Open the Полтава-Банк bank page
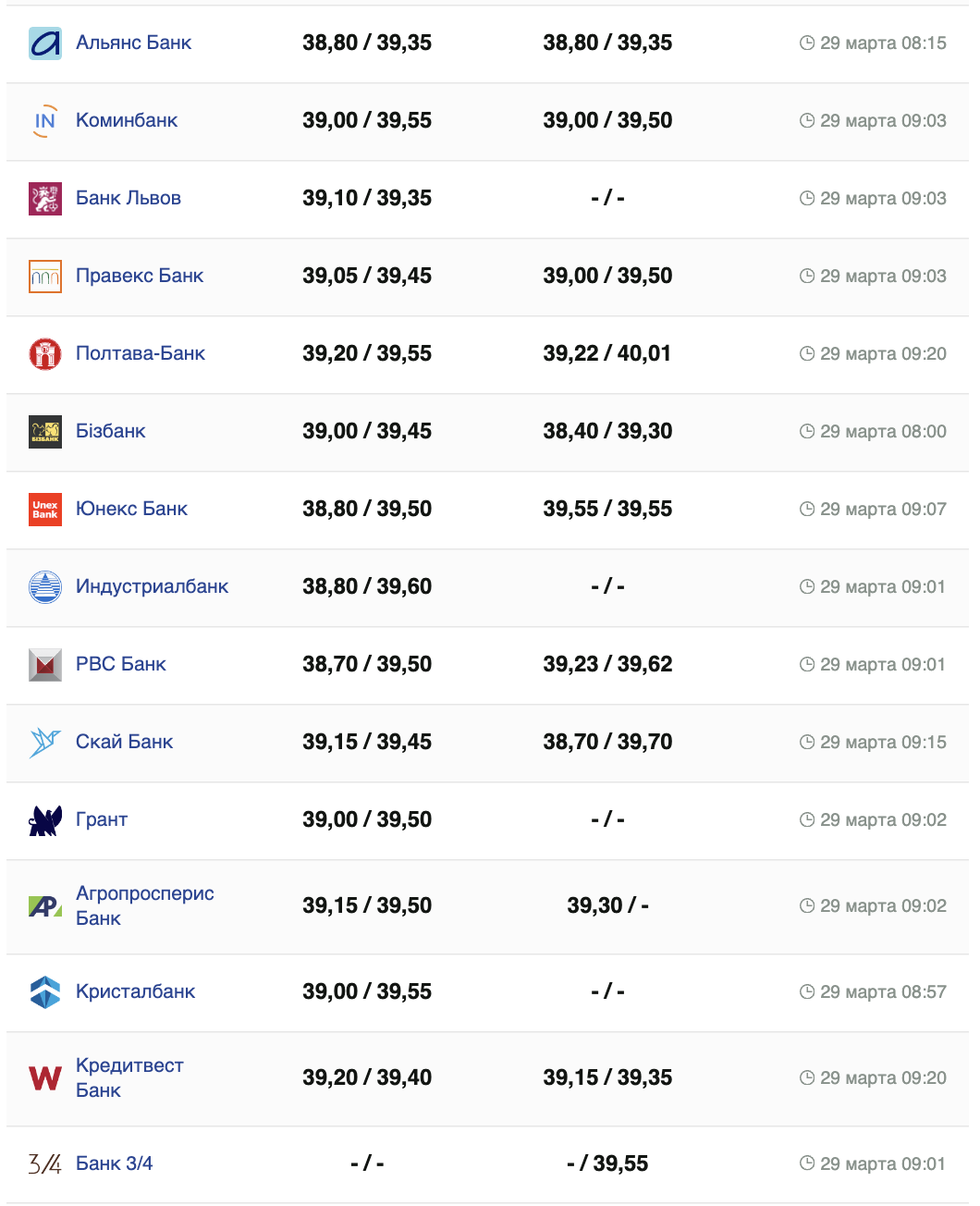The image size is (980, 1206). click(x=140, y=353)
